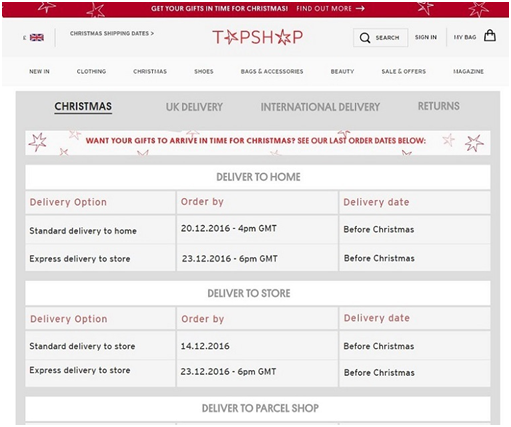The height and width of the screenshot is (427, 511).
Task: Click the UK flag country selector
Action: click(37, 37)
